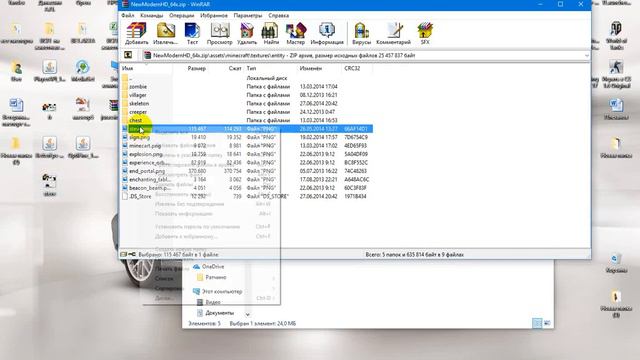640x360 pixels.
Task: Click the Добавить (Add) toolbar icon
Action: tap(136, 33)
